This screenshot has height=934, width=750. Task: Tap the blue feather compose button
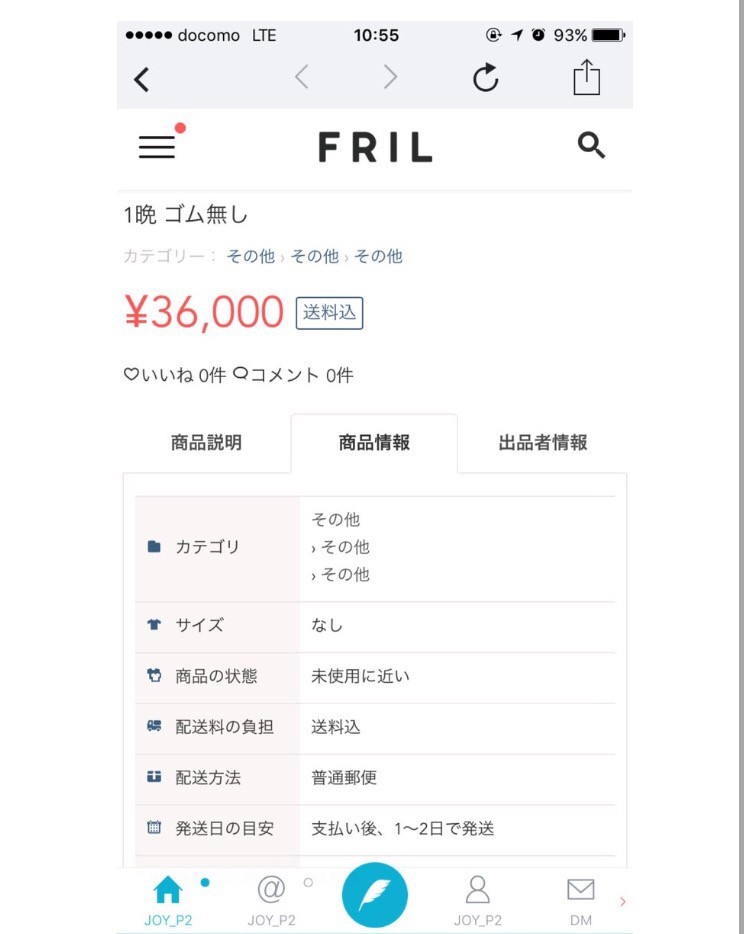[375, 895]
